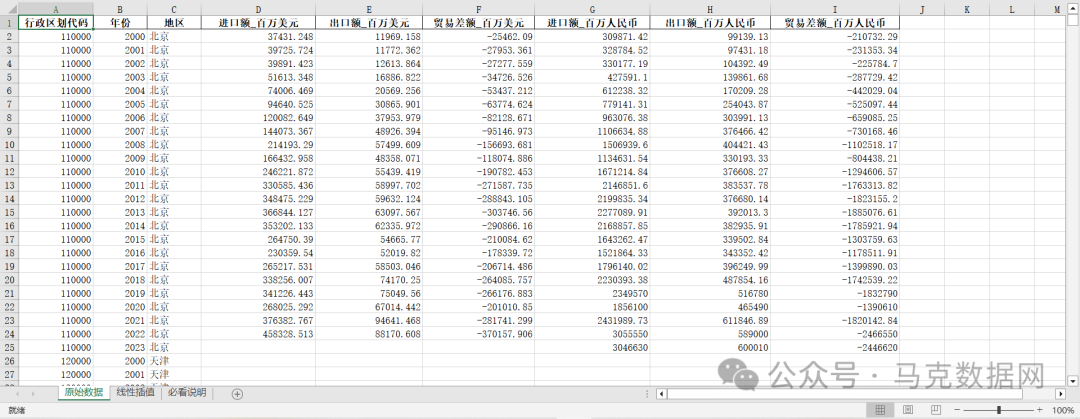Select cell containing -370157.906
The image size is (1080, 419).
coord(479,334)
